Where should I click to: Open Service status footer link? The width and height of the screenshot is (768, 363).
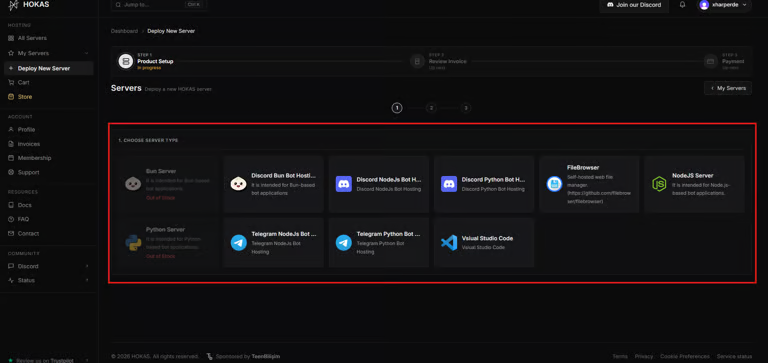click(734, 356)
